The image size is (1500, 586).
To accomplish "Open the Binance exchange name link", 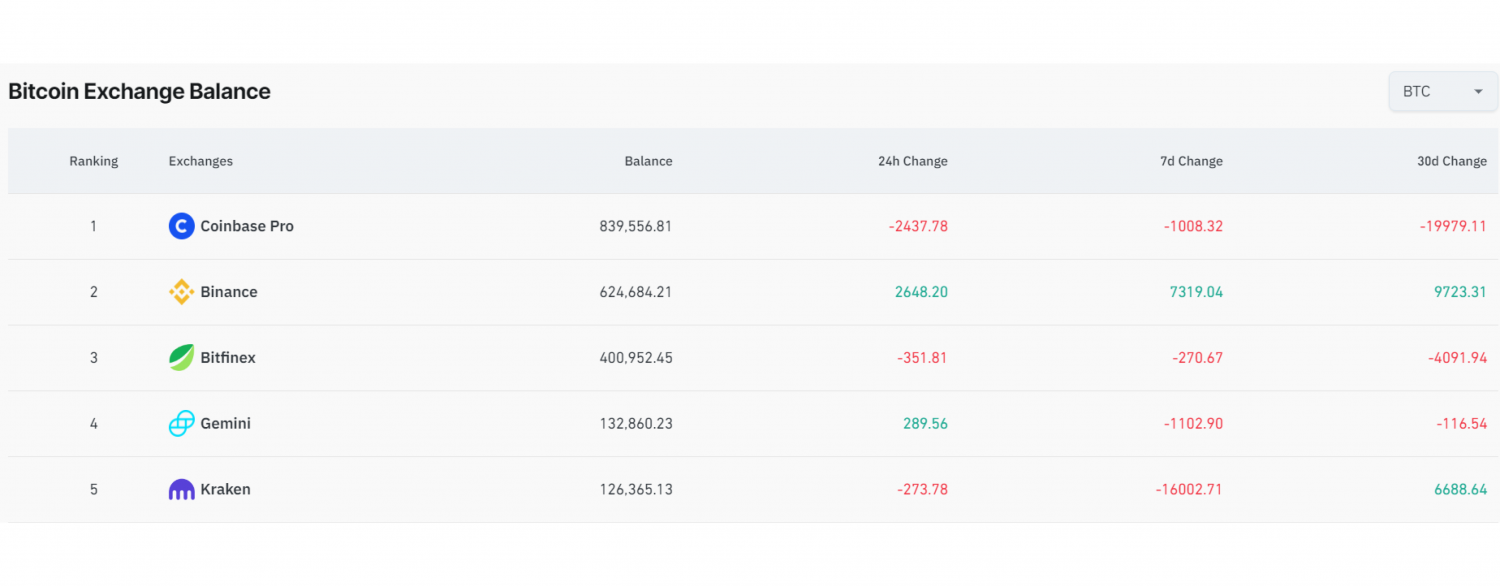I will (x=229, y=292).
